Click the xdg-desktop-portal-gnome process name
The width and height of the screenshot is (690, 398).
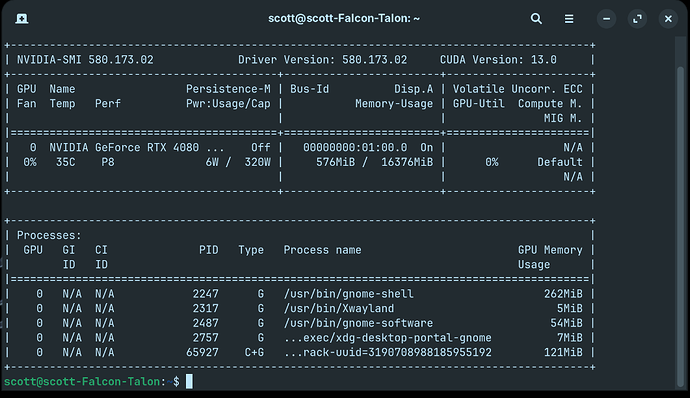click(x=388, y=338)
